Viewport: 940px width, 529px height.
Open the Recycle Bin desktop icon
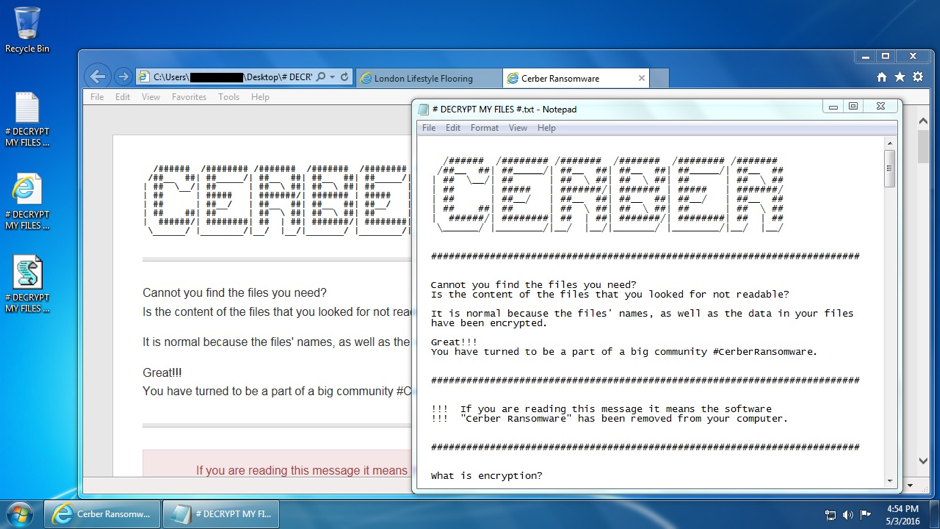(27, 30)
